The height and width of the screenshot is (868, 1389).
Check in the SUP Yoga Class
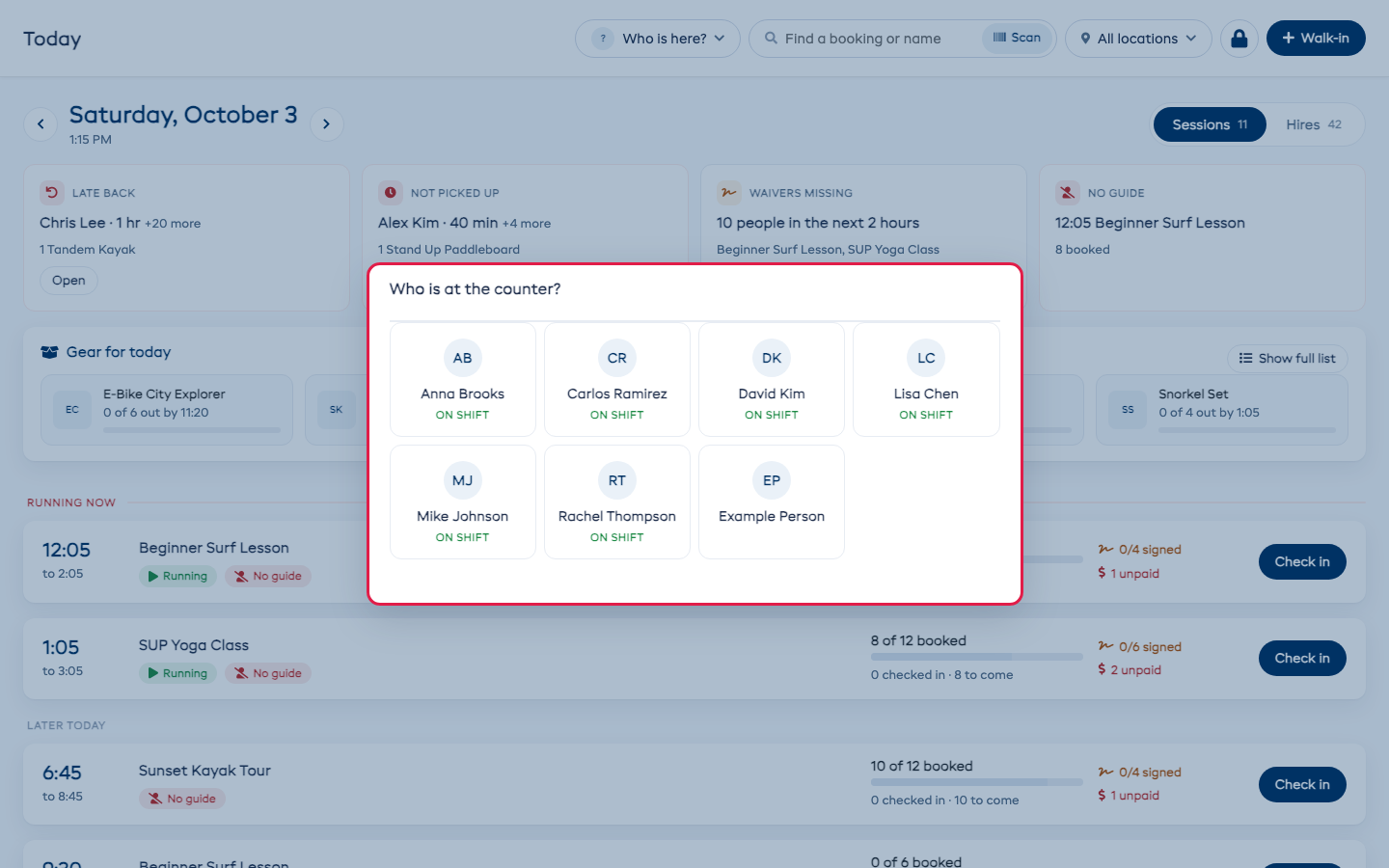[1302, 659]
